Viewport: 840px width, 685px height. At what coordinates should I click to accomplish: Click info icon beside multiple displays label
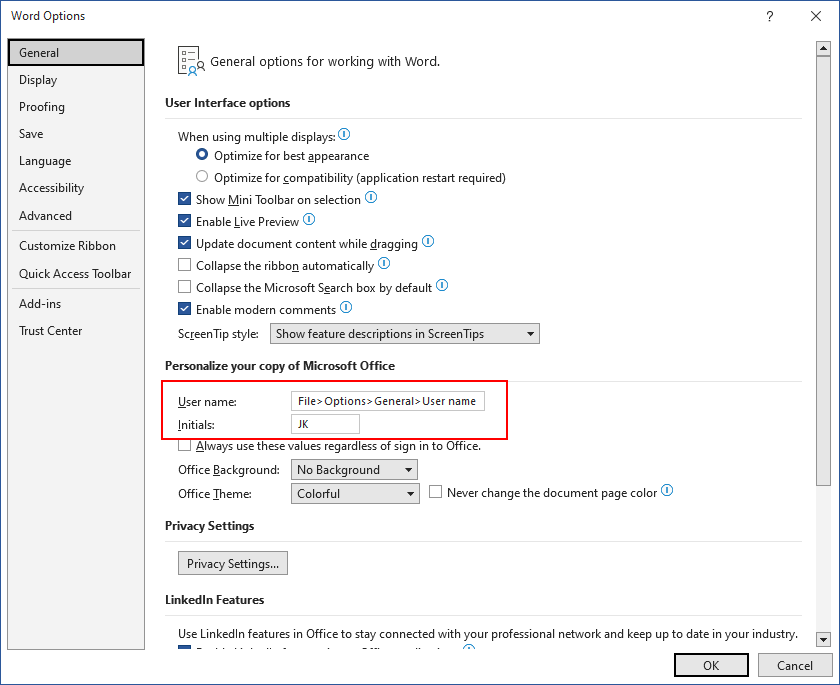tap(344, 134)
